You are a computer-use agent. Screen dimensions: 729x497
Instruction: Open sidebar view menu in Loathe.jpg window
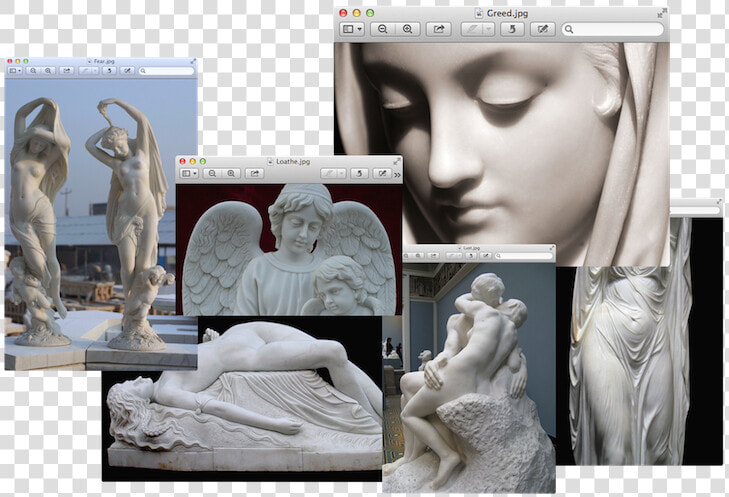(190, 173)
